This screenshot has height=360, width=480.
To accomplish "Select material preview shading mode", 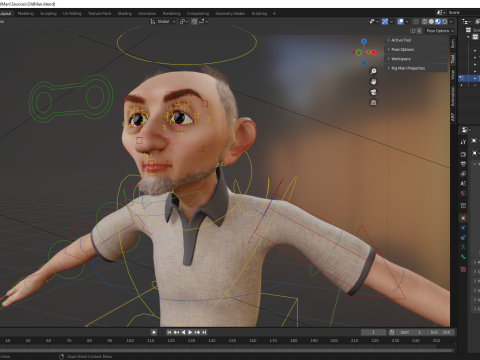I will click(x=438, y=22).
